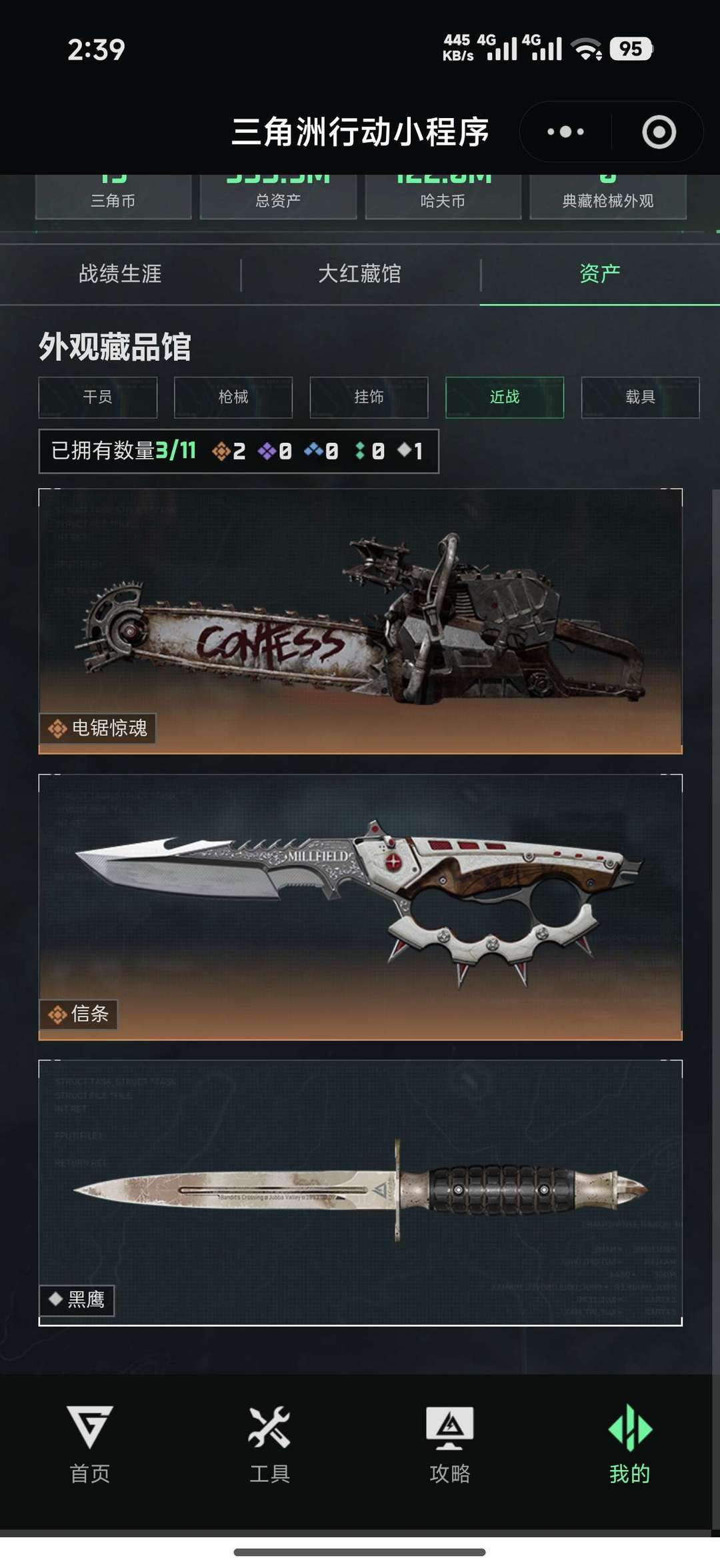Filter collection by 挂饰
Viewport: 720px width, 1568px height.
[x=369, y=398]
